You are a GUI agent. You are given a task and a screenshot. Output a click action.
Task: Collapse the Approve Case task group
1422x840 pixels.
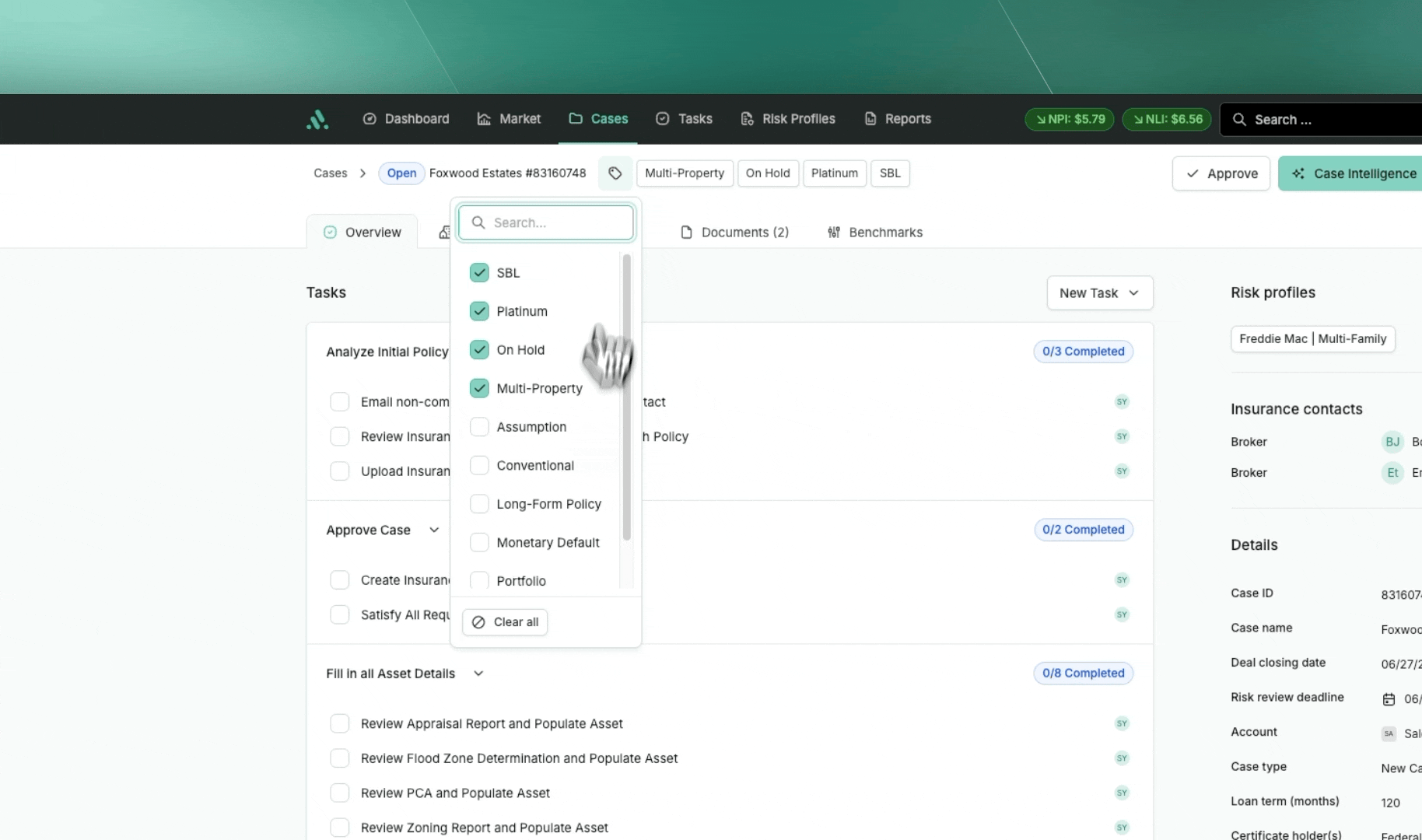(x=434, y=530)
